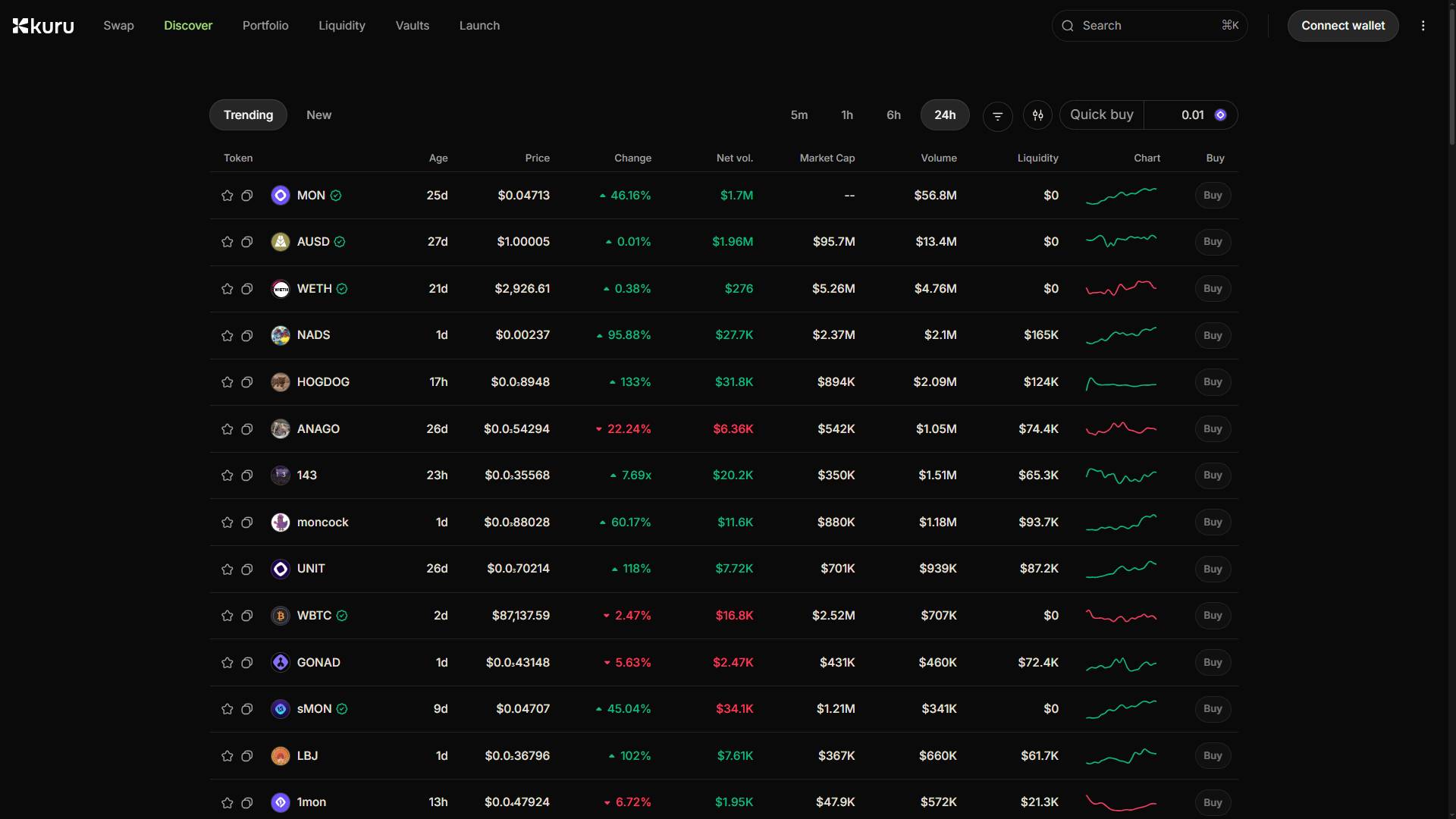The image size is (1456, 819).
Task: Star the HOGDOG token row
Action: [x=227, y=382]
